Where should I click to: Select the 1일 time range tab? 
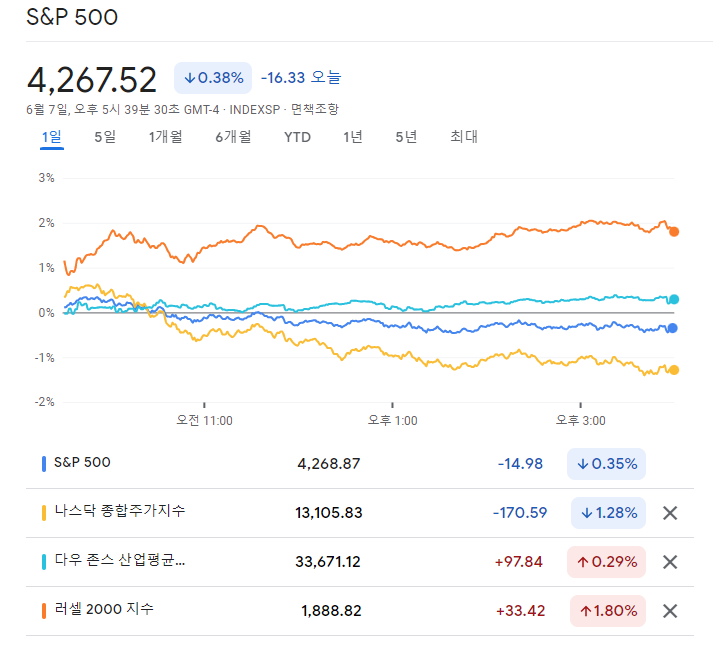point(52,137)
